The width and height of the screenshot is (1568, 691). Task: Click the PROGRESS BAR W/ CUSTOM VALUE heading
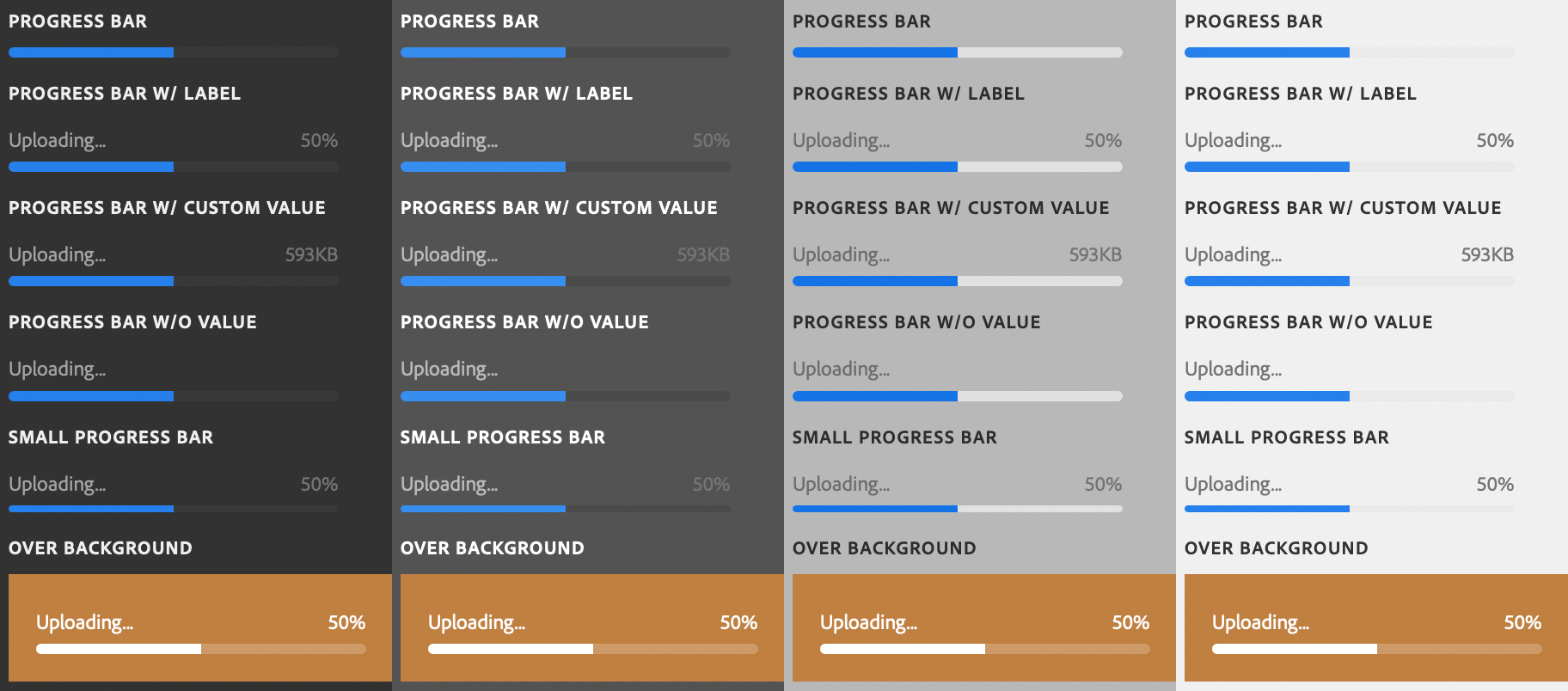pos(167,207)
